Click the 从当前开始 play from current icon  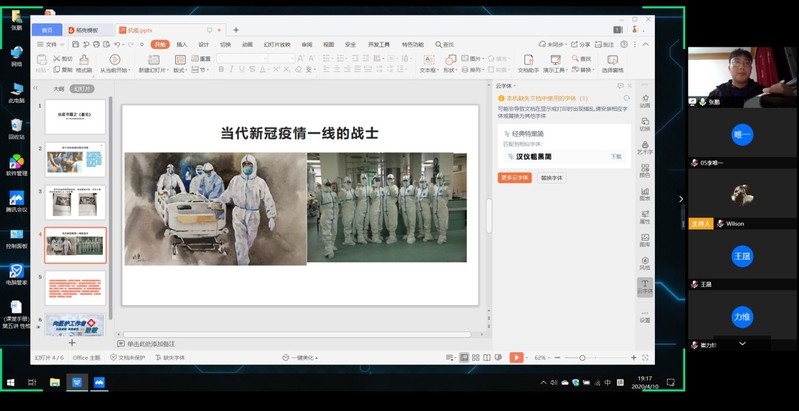[115, 61]
